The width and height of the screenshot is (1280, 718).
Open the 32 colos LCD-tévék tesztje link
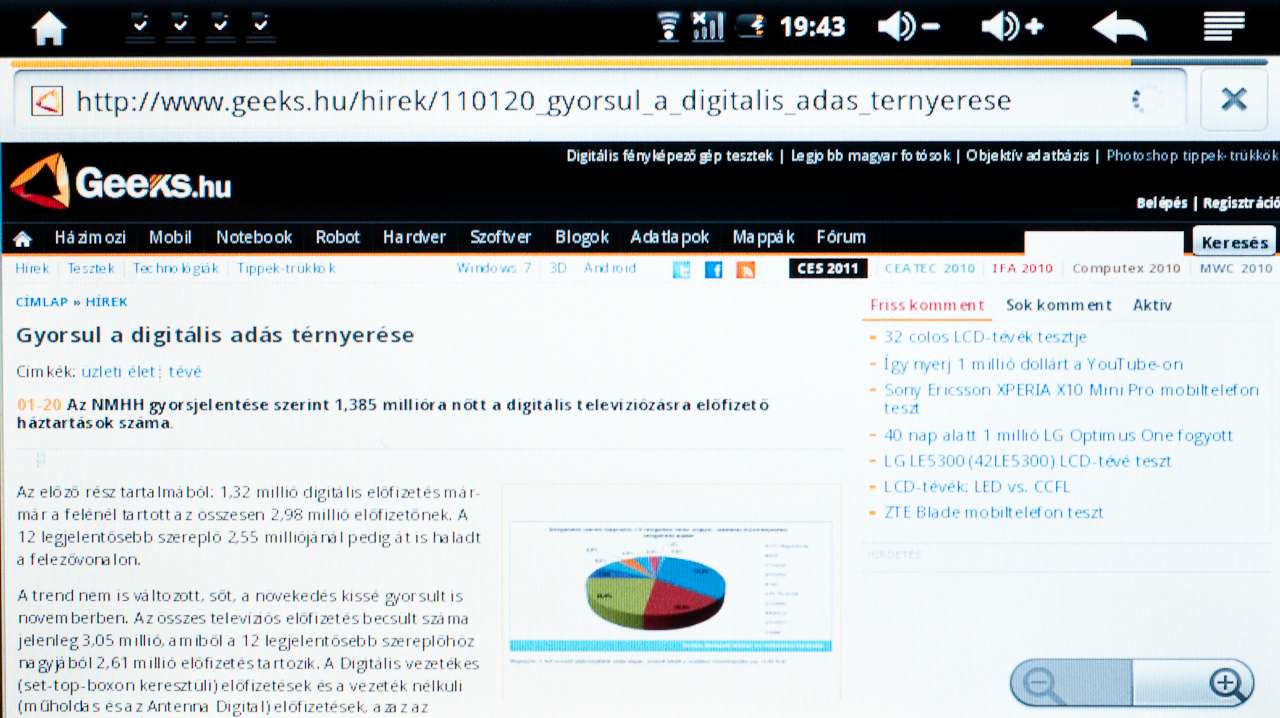985,337
